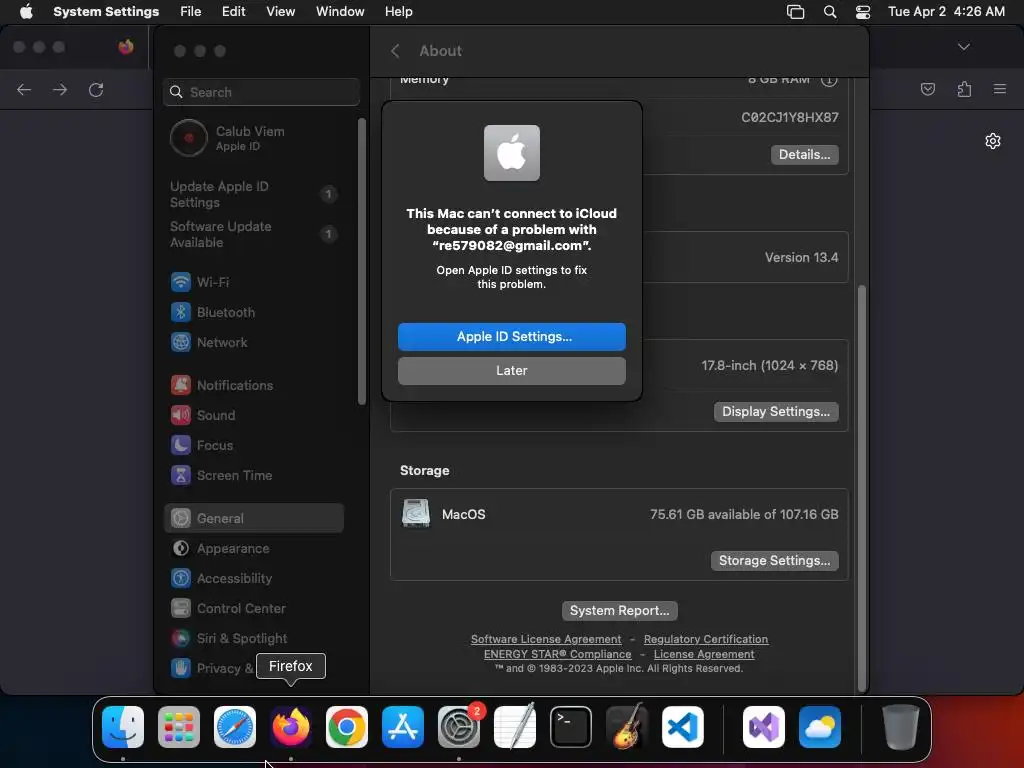Open the Window menu
Viewport: 1024px width, 768px height.
(x=340, y=12)
